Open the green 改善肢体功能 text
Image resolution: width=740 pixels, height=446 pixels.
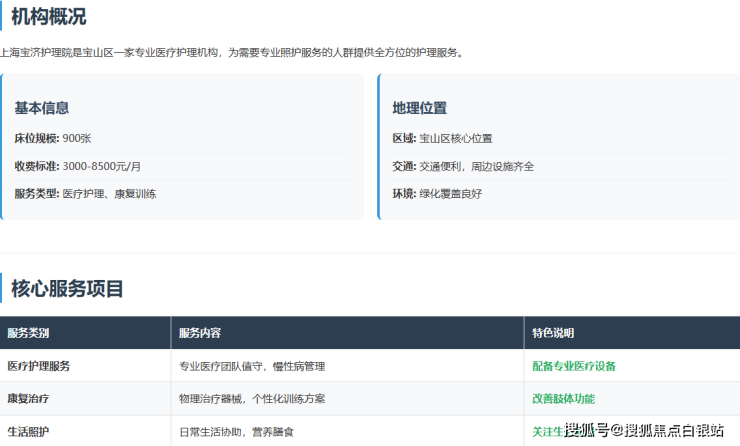coord(563,398)
